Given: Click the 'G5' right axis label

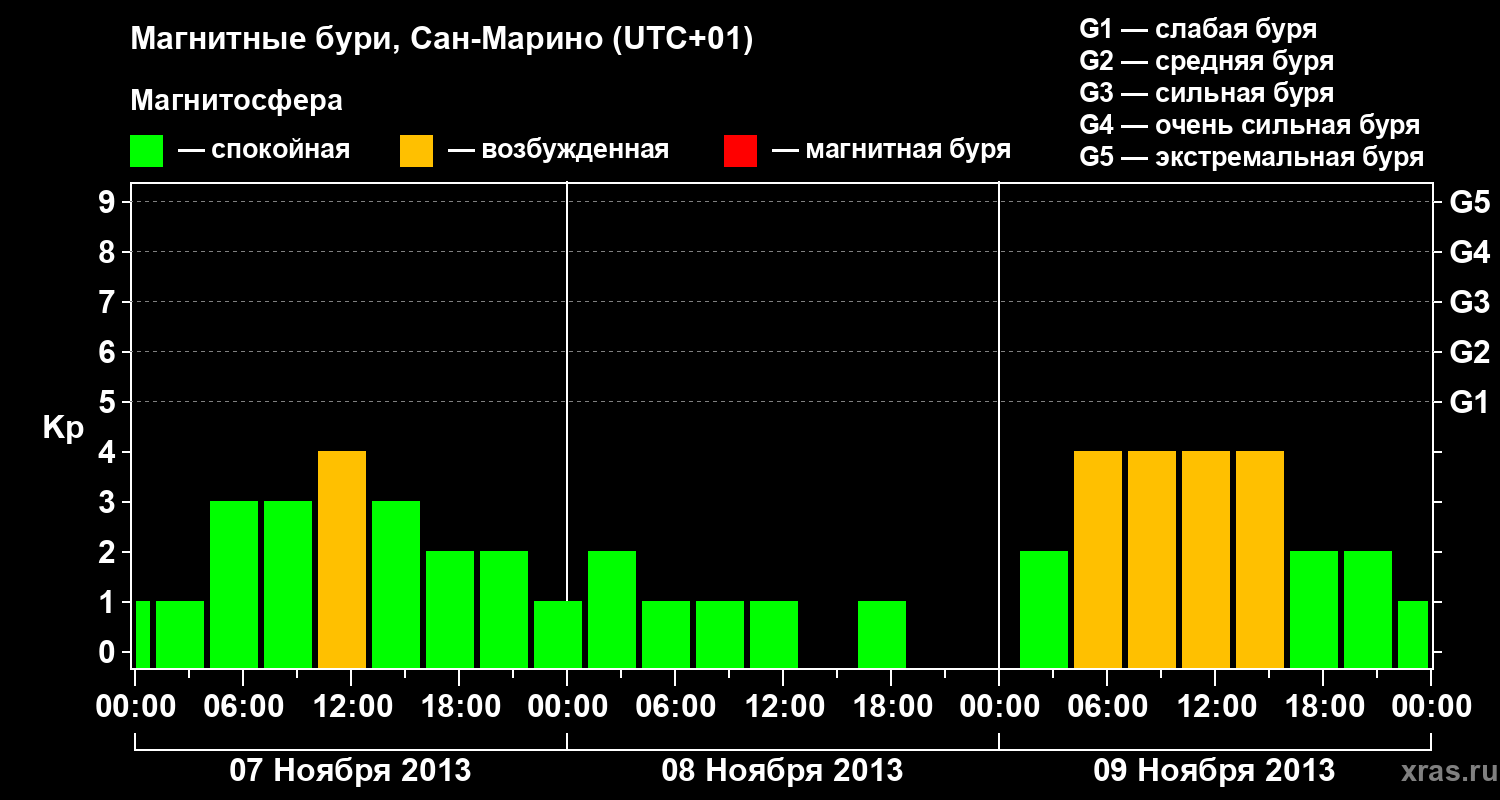Looking at the screenshot, I should [1469, 202].
